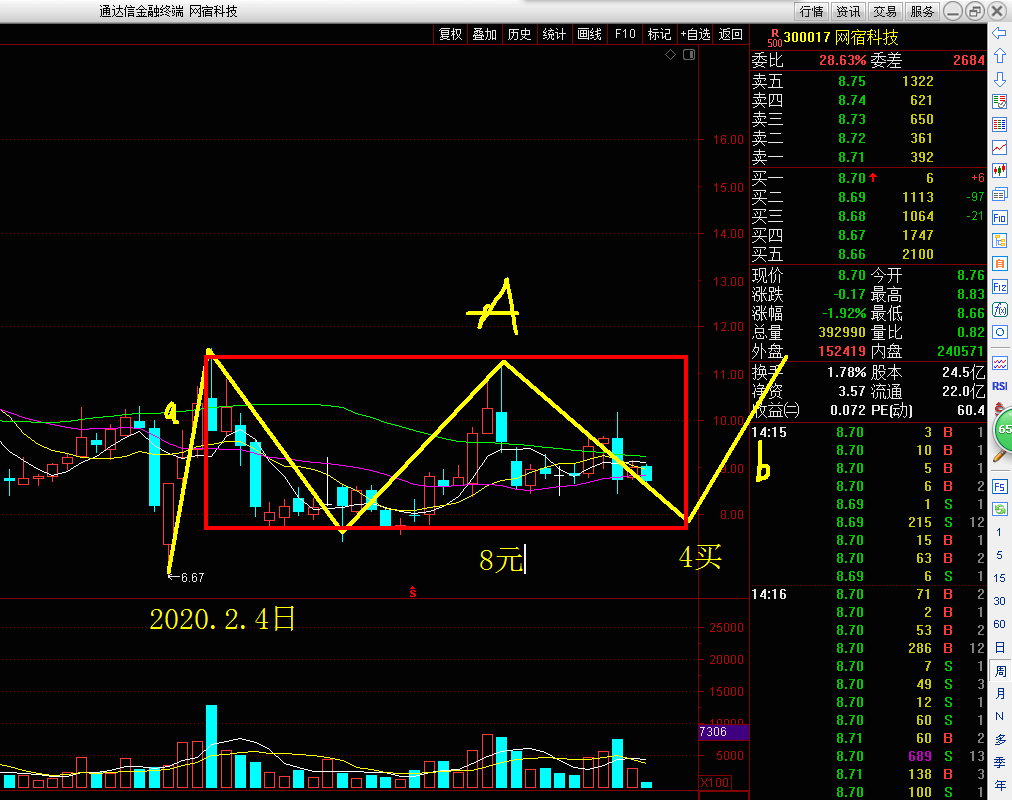Toggle the side panel icon above chart

(x=689, y=55)
